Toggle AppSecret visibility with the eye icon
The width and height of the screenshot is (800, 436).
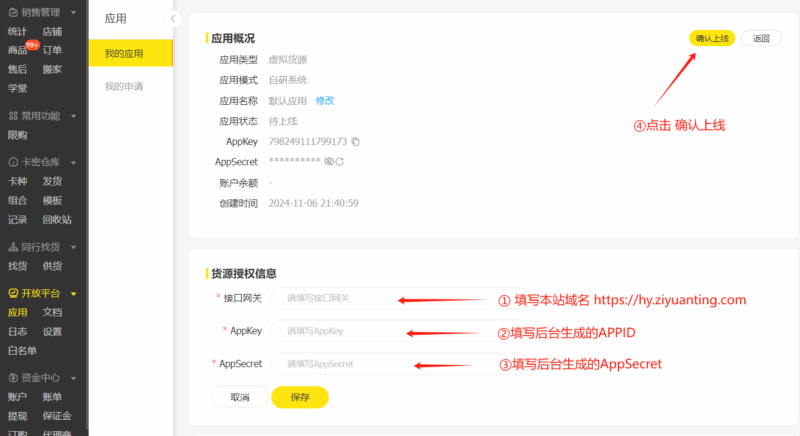click(328, 162)
